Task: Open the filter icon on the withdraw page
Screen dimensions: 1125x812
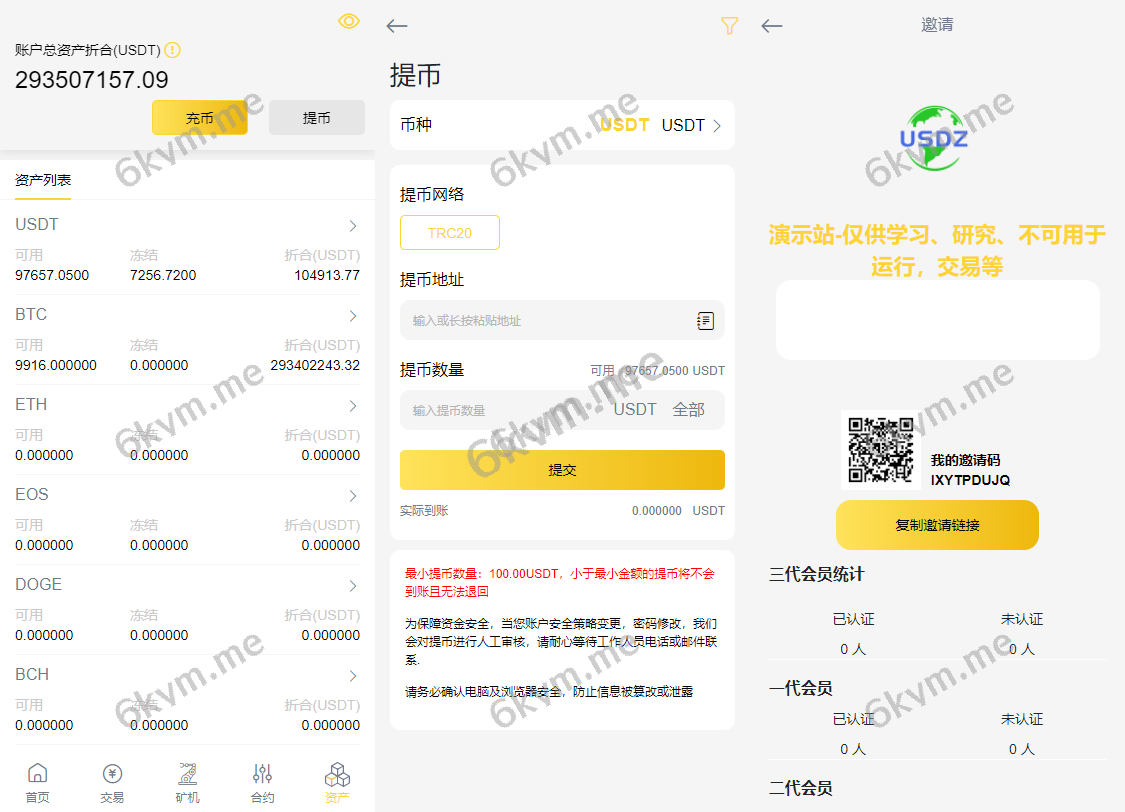Action: click(x=729, y=25)
